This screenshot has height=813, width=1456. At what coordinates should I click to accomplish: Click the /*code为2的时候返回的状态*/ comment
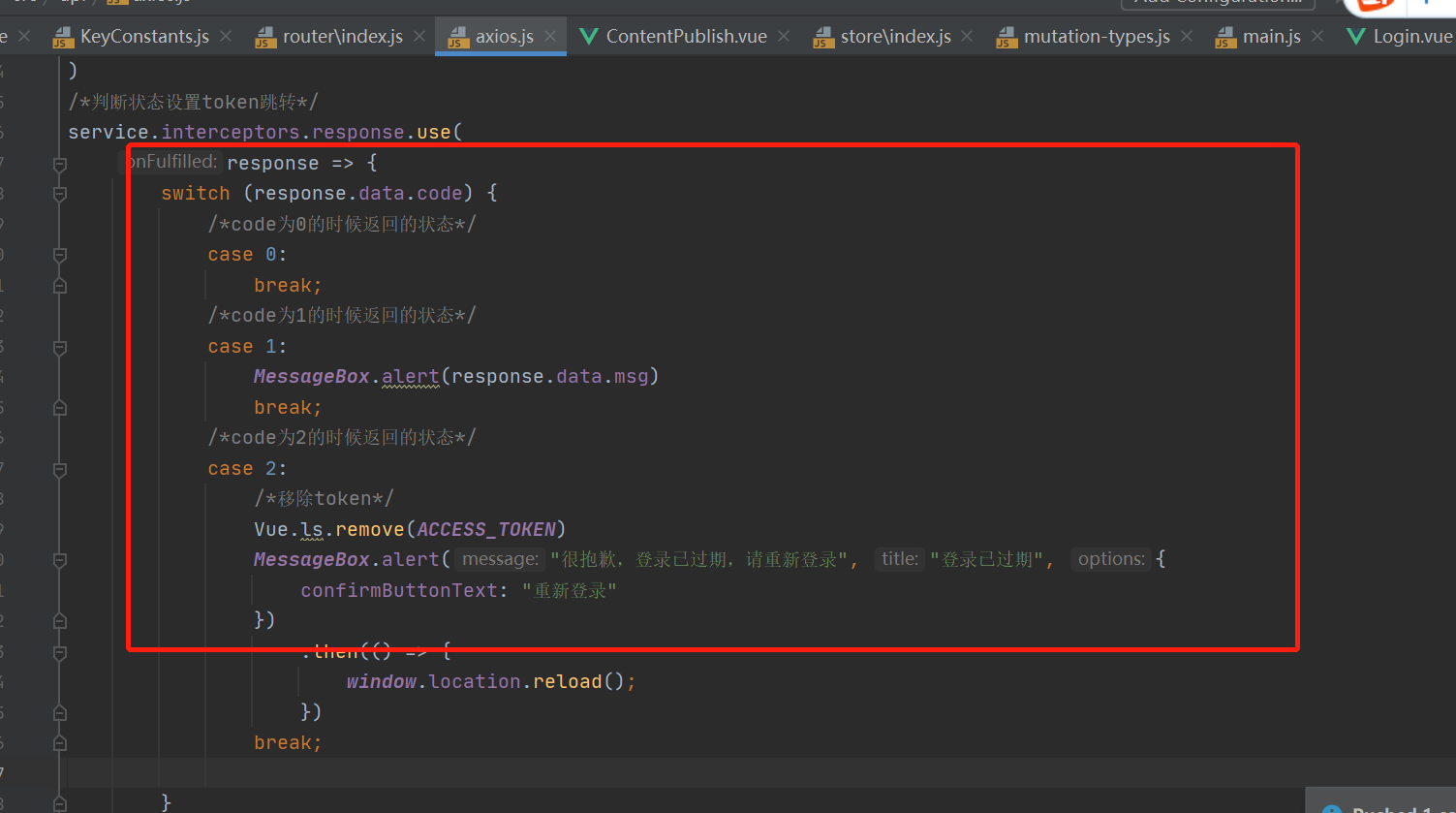point(342,438)
